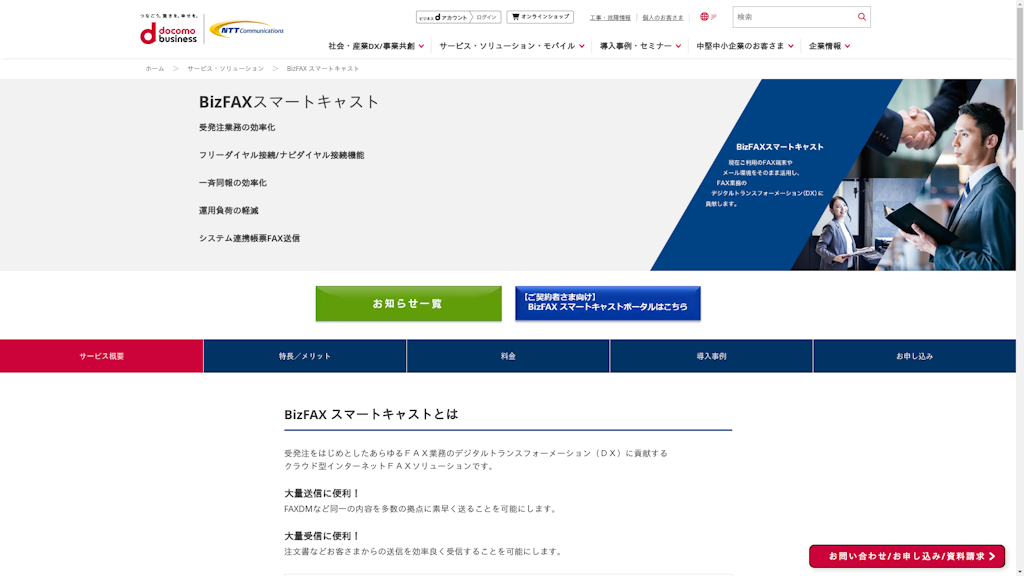The width and height of the screenshot is (1024, 576).
Task: Go to ホーム in the breadcrumb
Action: (154, 68)
